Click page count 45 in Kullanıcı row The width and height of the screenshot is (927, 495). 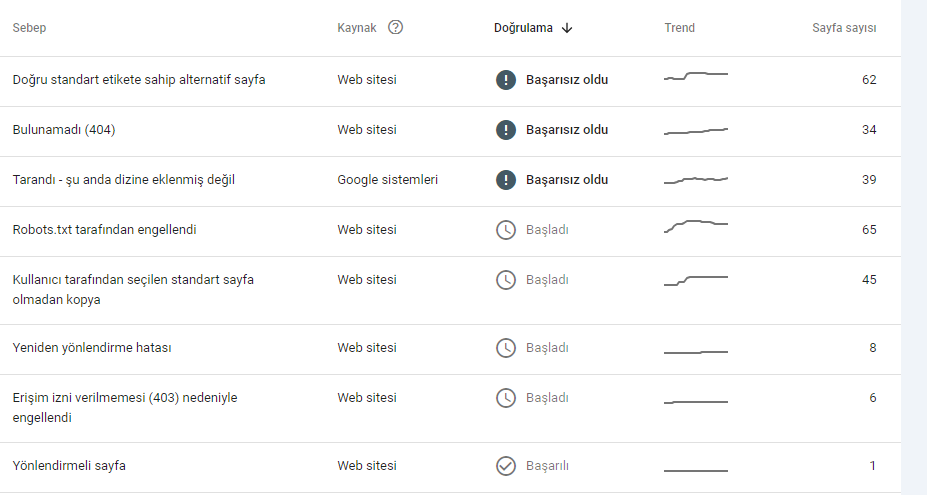[869, 280]
